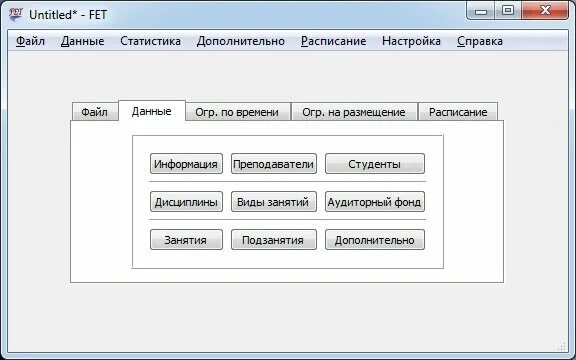Viewport: 576px width, 360px height.
Task: Open the Дополнительно menu in the menu bar
Action: (x=241, y=41)
